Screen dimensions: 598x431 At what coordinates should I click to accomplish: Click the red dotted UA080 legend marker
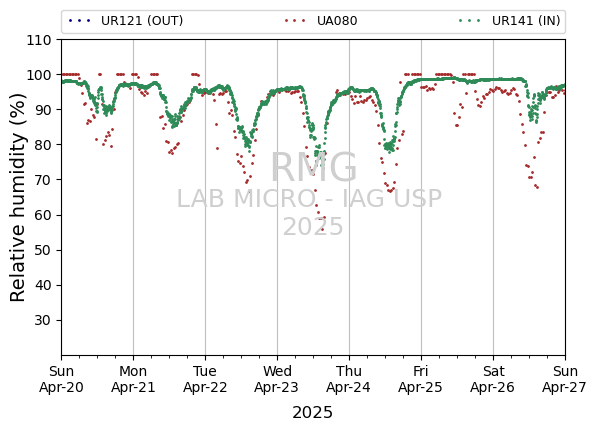[x=295, y=21]
